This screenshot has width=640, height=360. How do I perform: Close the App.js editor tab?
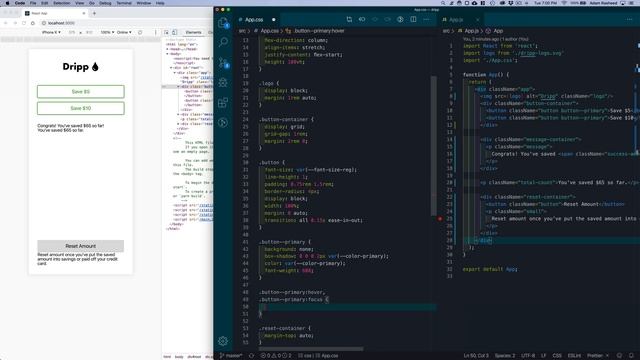pyautogui.click(x=478, y=20)
